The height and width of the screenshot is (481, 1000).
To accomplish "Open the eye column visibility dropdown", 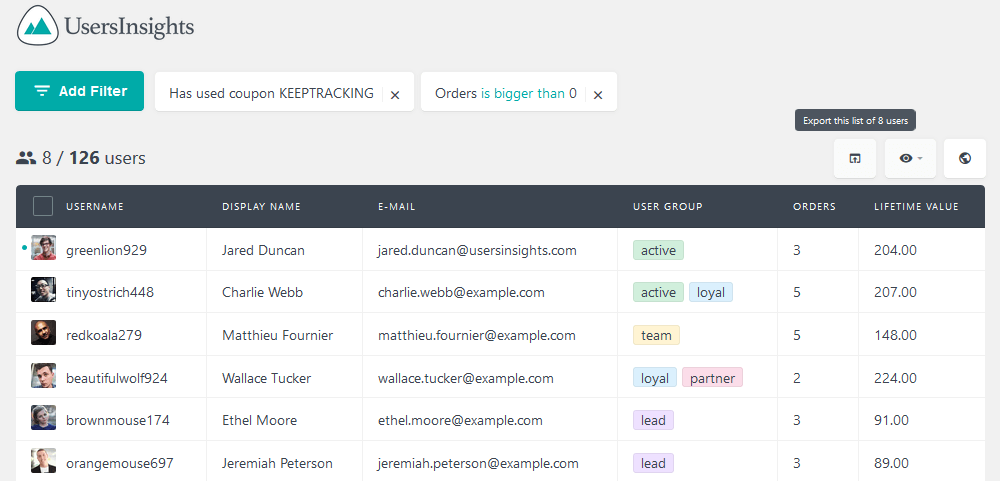I will click(x=910, y=158).
